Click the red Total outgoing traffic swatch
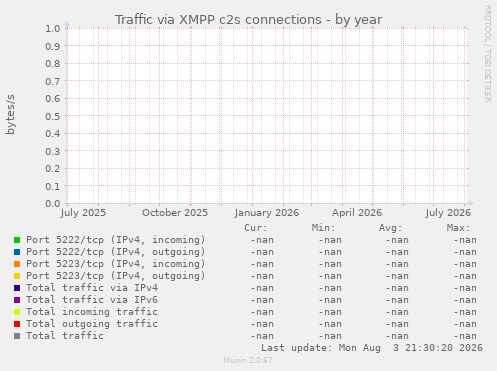 (17, 324)
